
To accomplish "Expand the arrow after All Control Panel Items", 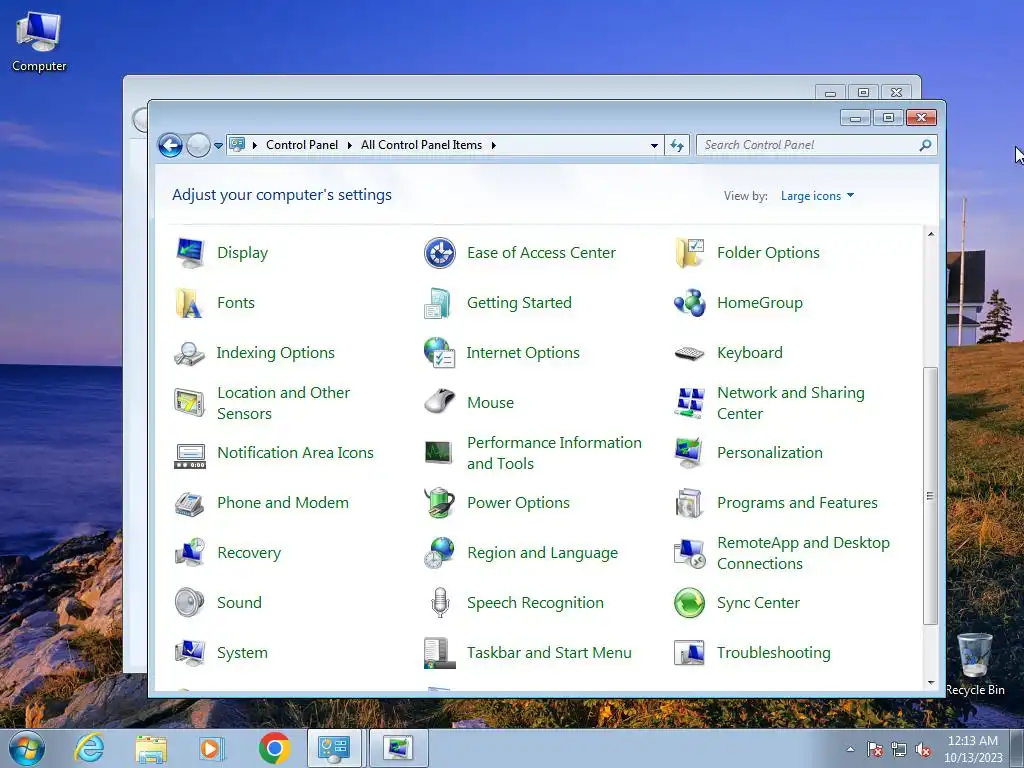I will pos(494,145).
